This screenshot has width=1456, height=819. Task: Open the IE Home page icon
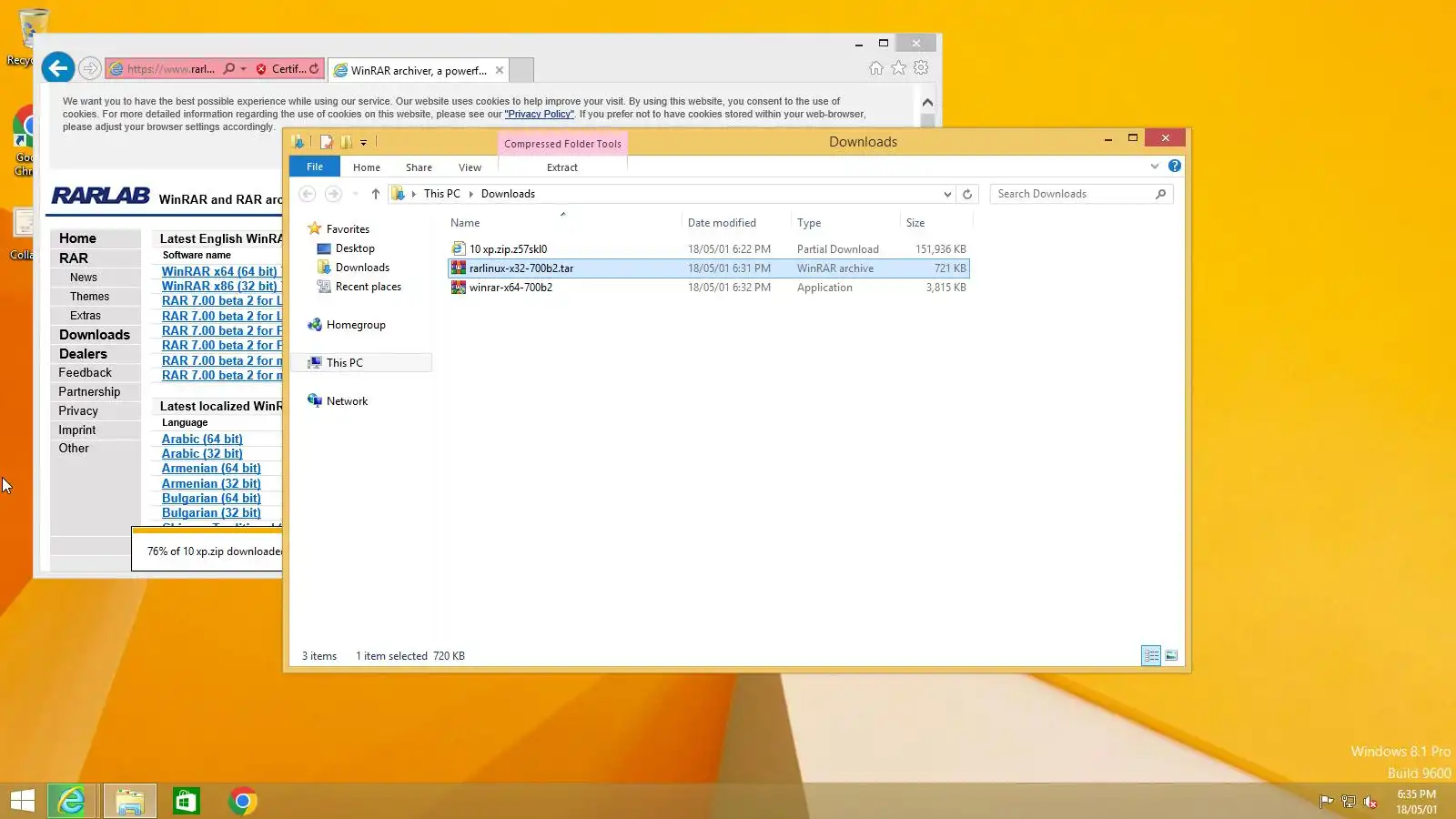coord(875,68)
